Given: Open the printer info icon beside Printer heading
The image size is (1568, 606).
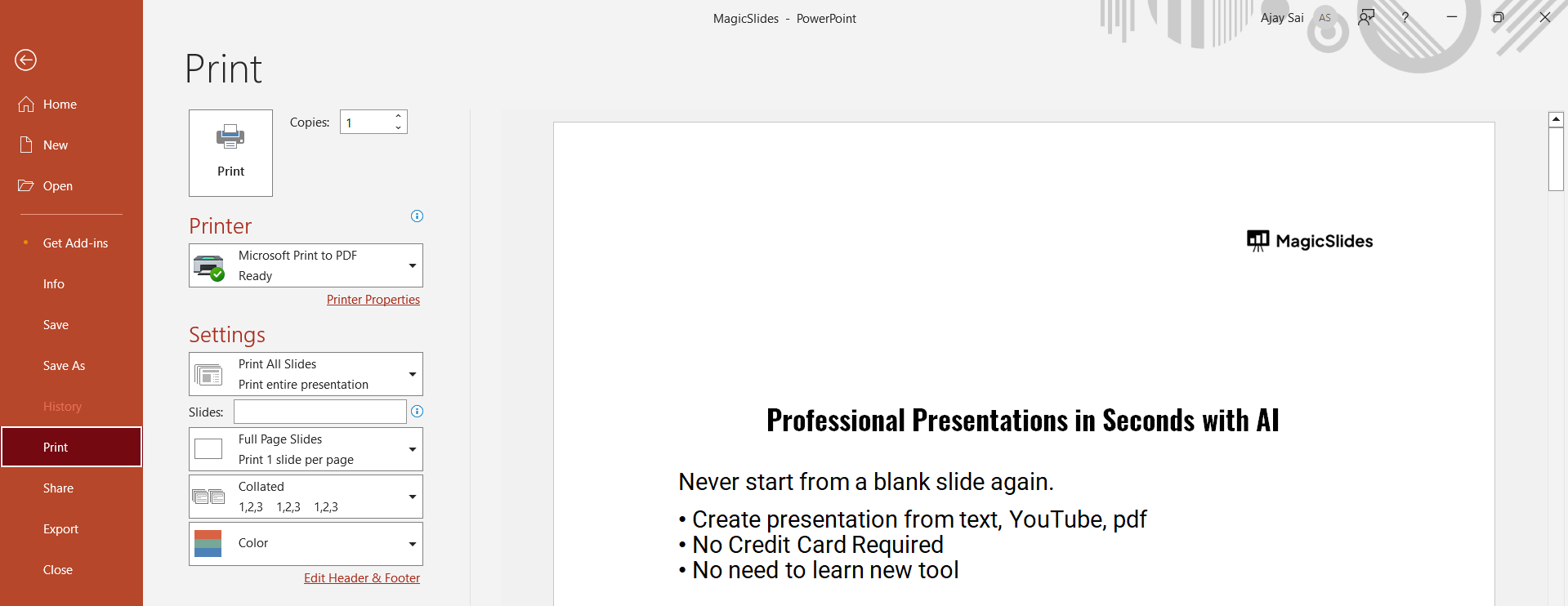Looking at the screenshot, I should pos(417,216).
